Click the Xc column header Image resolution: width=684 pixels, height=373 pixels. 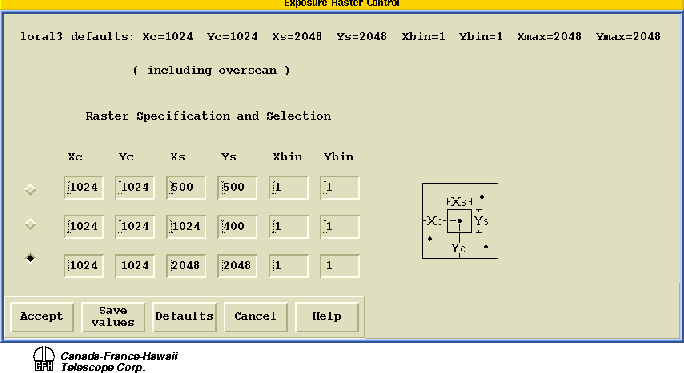coord(75,157)
